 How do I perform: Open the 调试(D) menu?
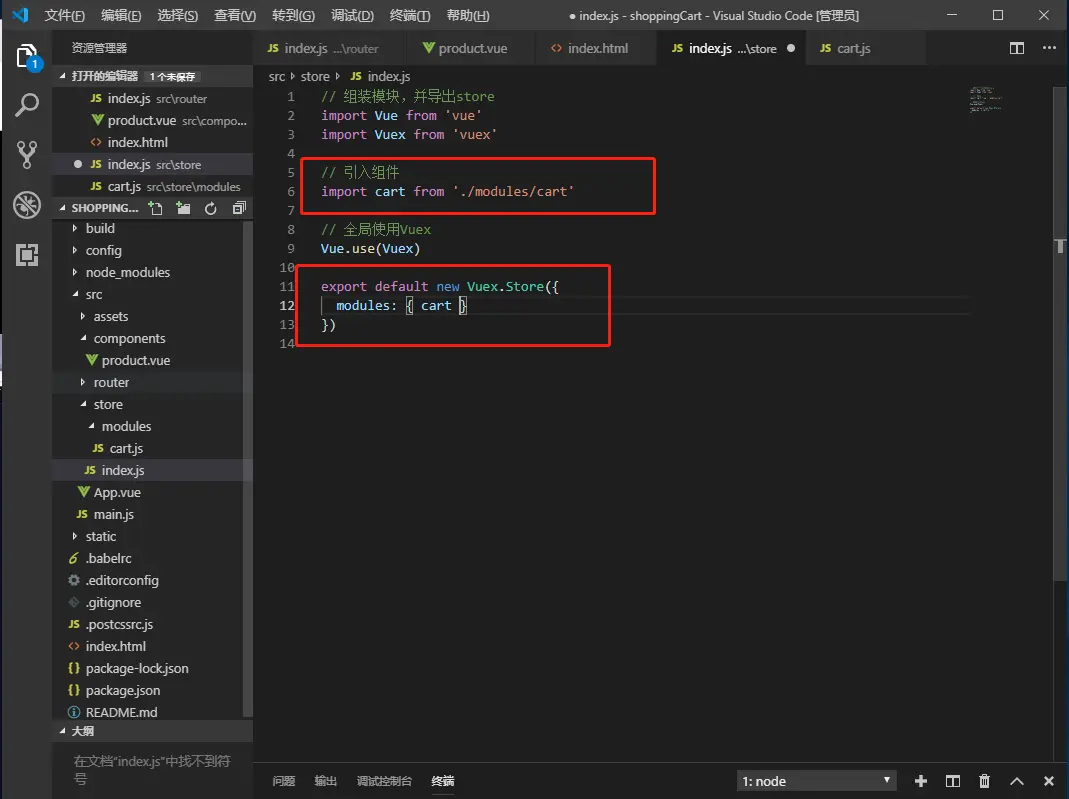point(352,15)
